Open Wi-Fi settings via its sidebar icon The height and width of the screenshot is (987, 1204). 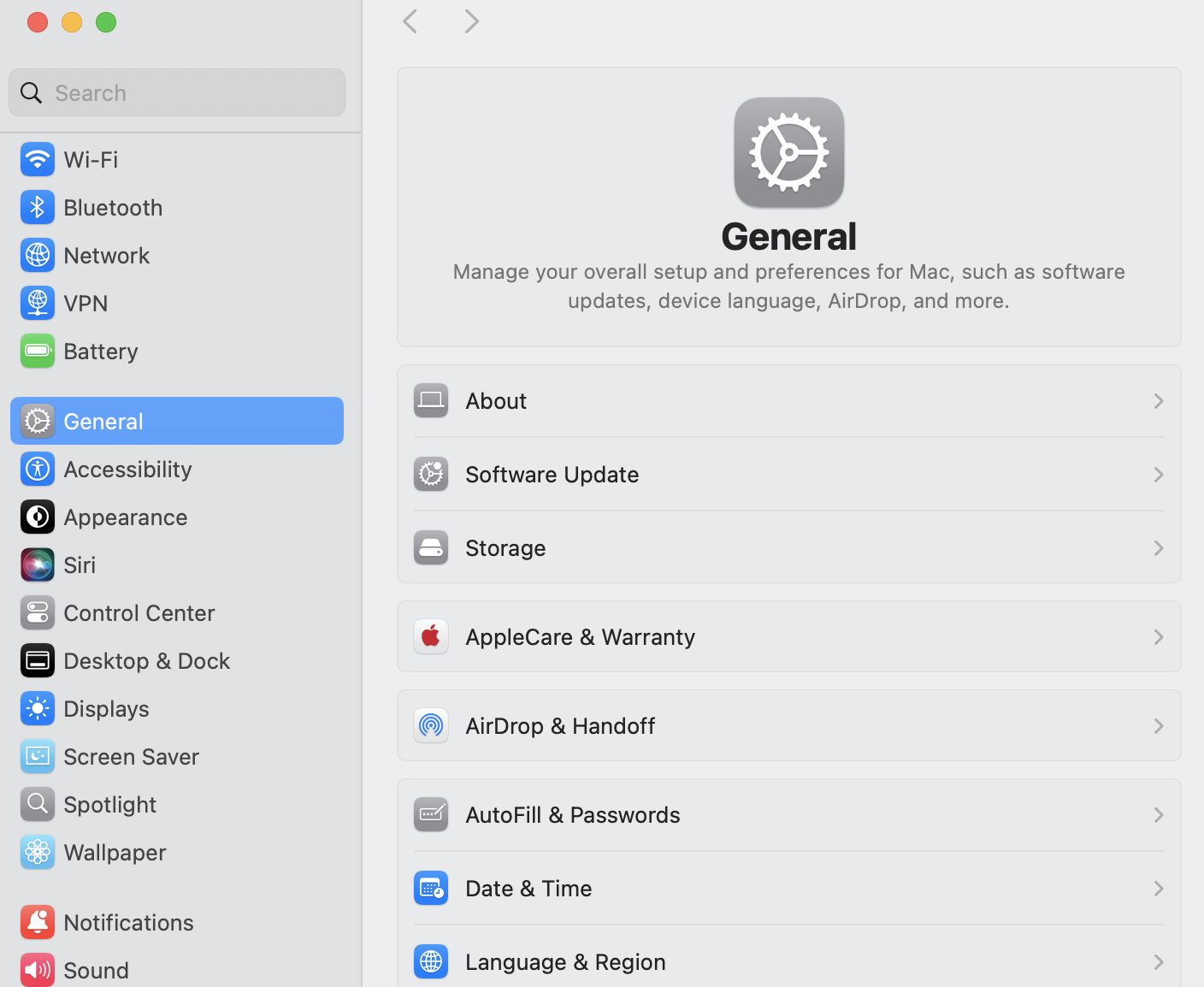click(38, 159)
